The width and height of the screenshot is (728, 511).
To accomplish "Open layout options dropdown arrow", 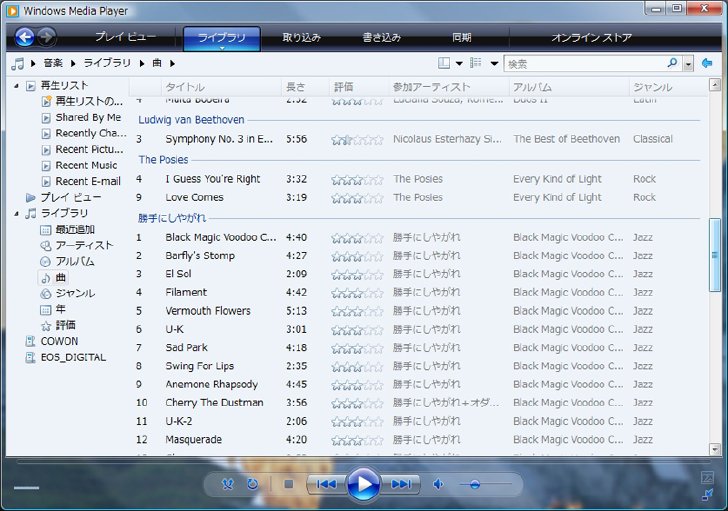I will click(459, 63).
